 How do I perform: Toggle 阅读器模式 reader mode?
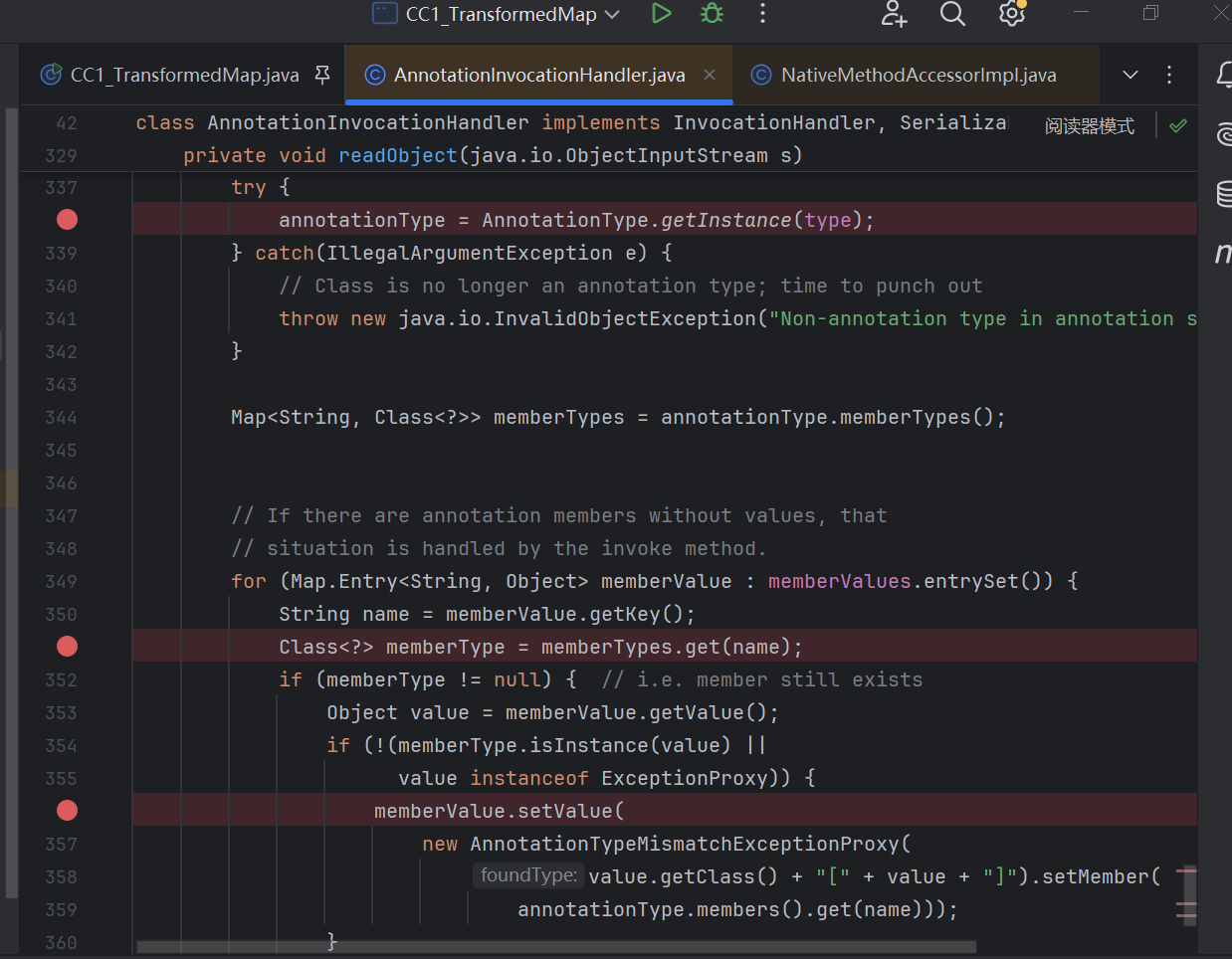point(1090,126)
